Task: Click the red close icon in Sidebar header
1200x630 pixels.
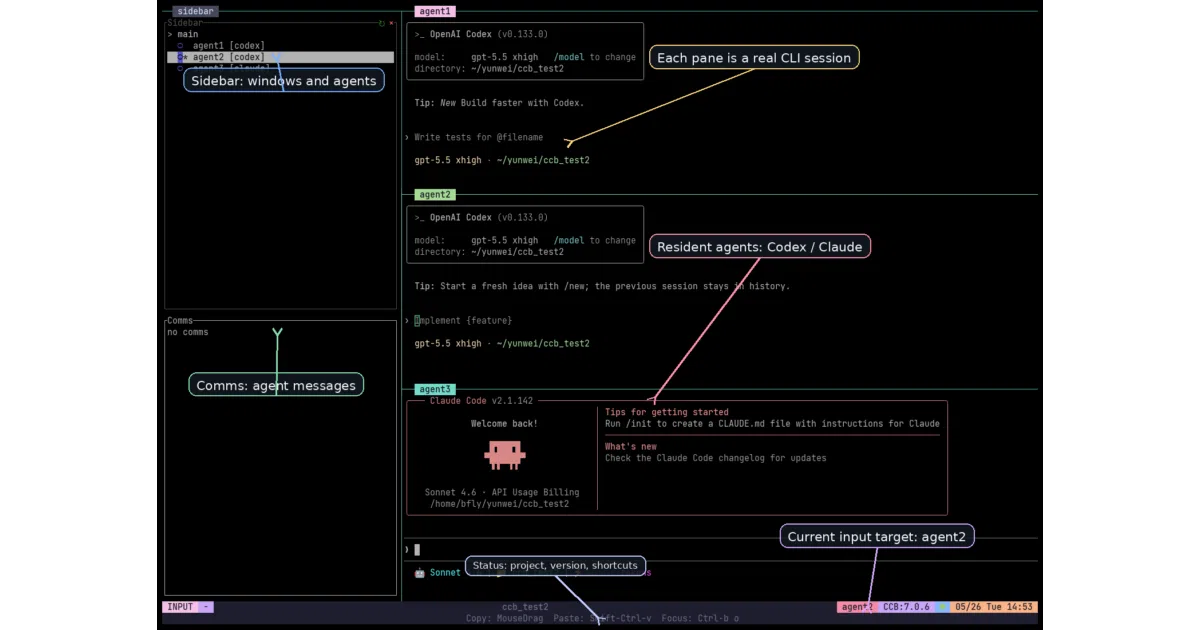Action: tap(391, 22)
